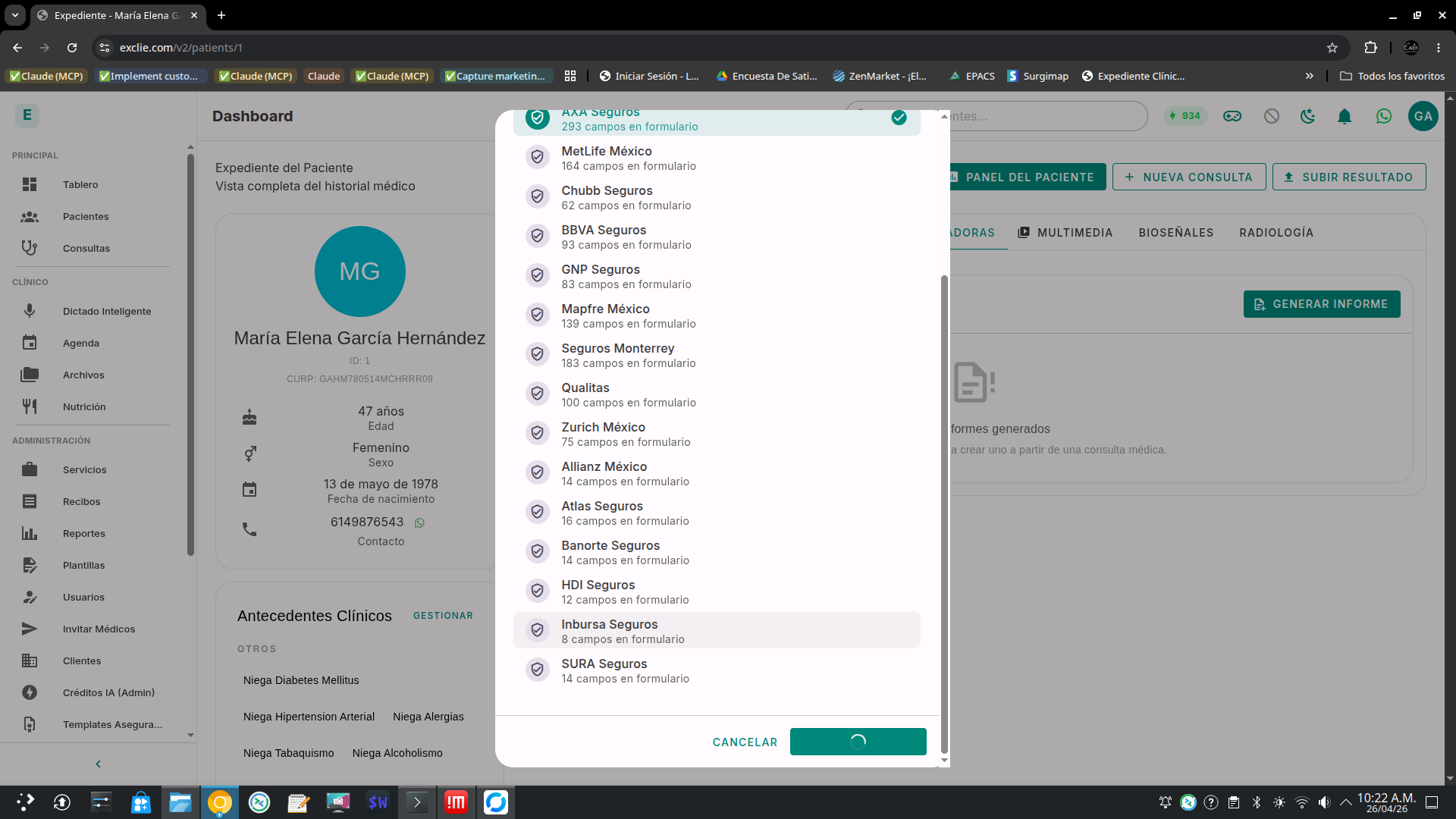Collapse sidebar using left chevron
The width and height of the screenshot is (1456, 819).
pyautogui.click(x=98, y=764)
